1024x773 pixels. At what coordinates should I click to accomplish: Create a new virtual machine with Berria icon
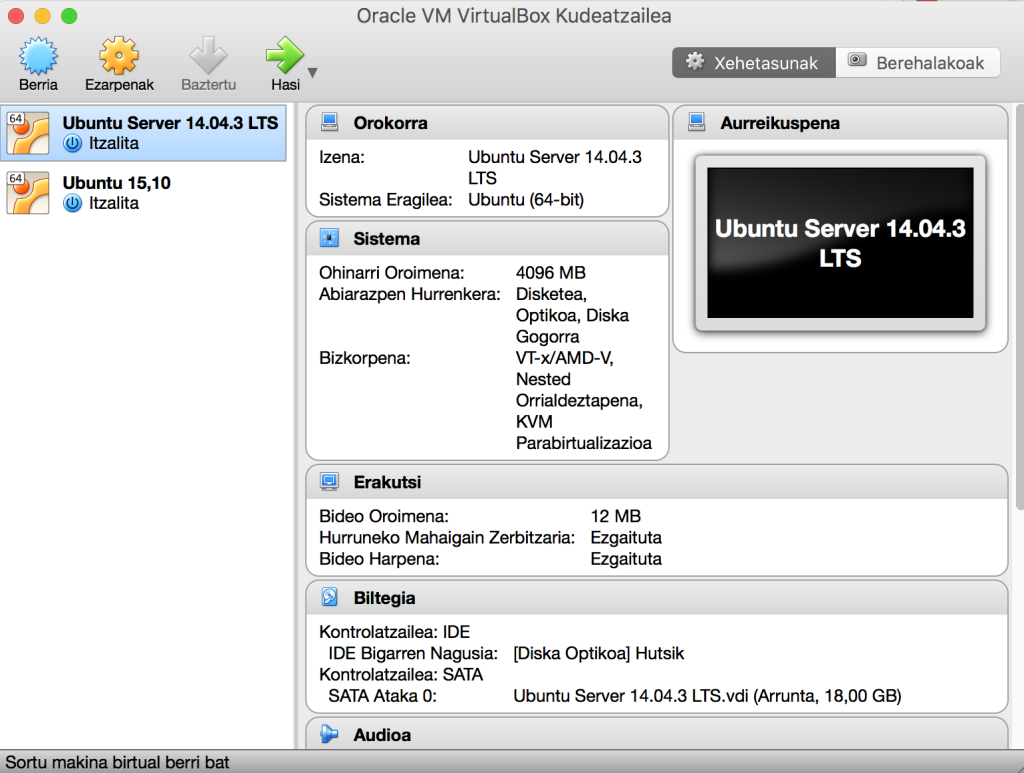pyautogui.click(x=38, y=55)
